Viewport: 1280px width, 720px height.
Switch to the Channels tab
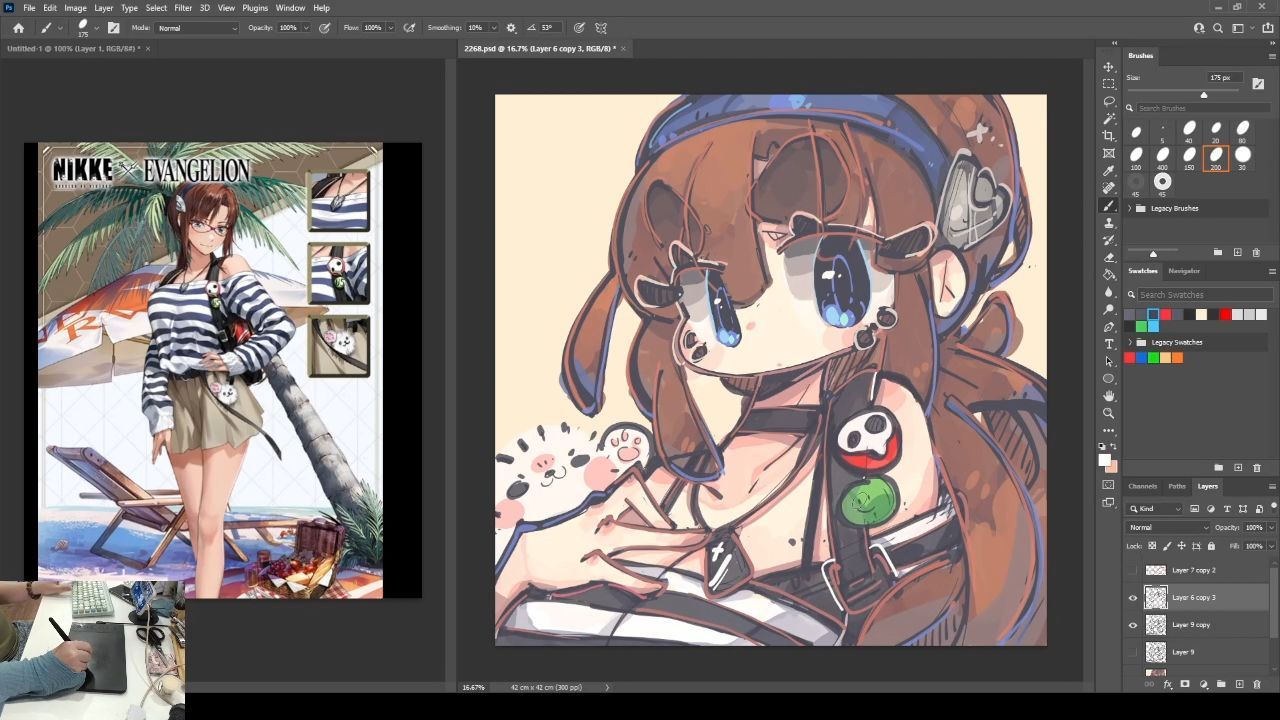coord(1142,486)
